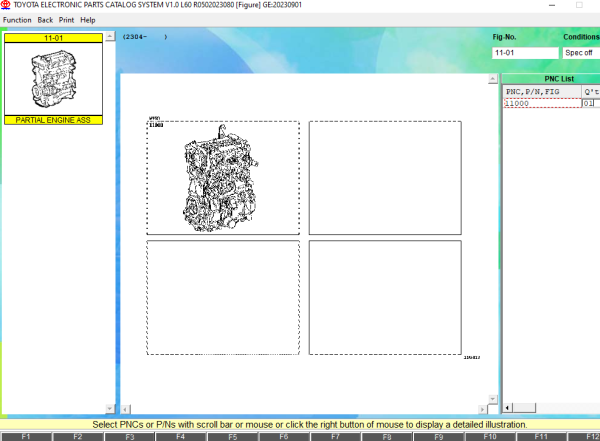Click the Spec off conditions field

pyautogui.click(x=581, y=53)
